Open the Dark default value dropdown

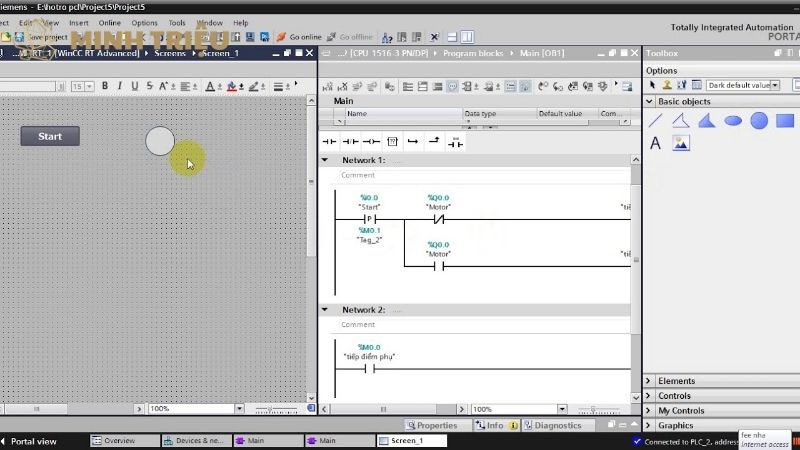tap(776, 86)
